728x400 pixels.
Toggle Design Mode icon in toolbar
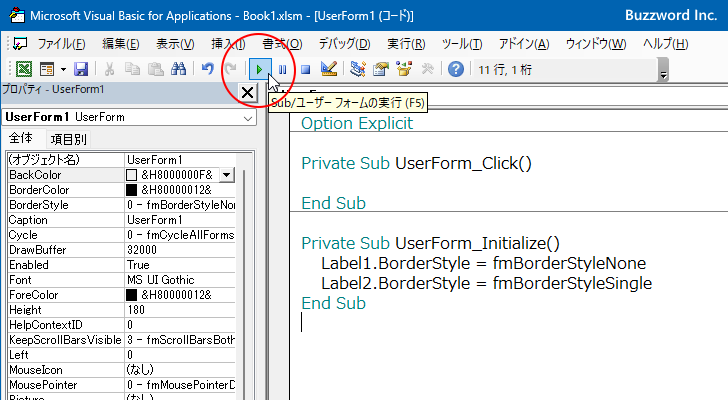329,69
